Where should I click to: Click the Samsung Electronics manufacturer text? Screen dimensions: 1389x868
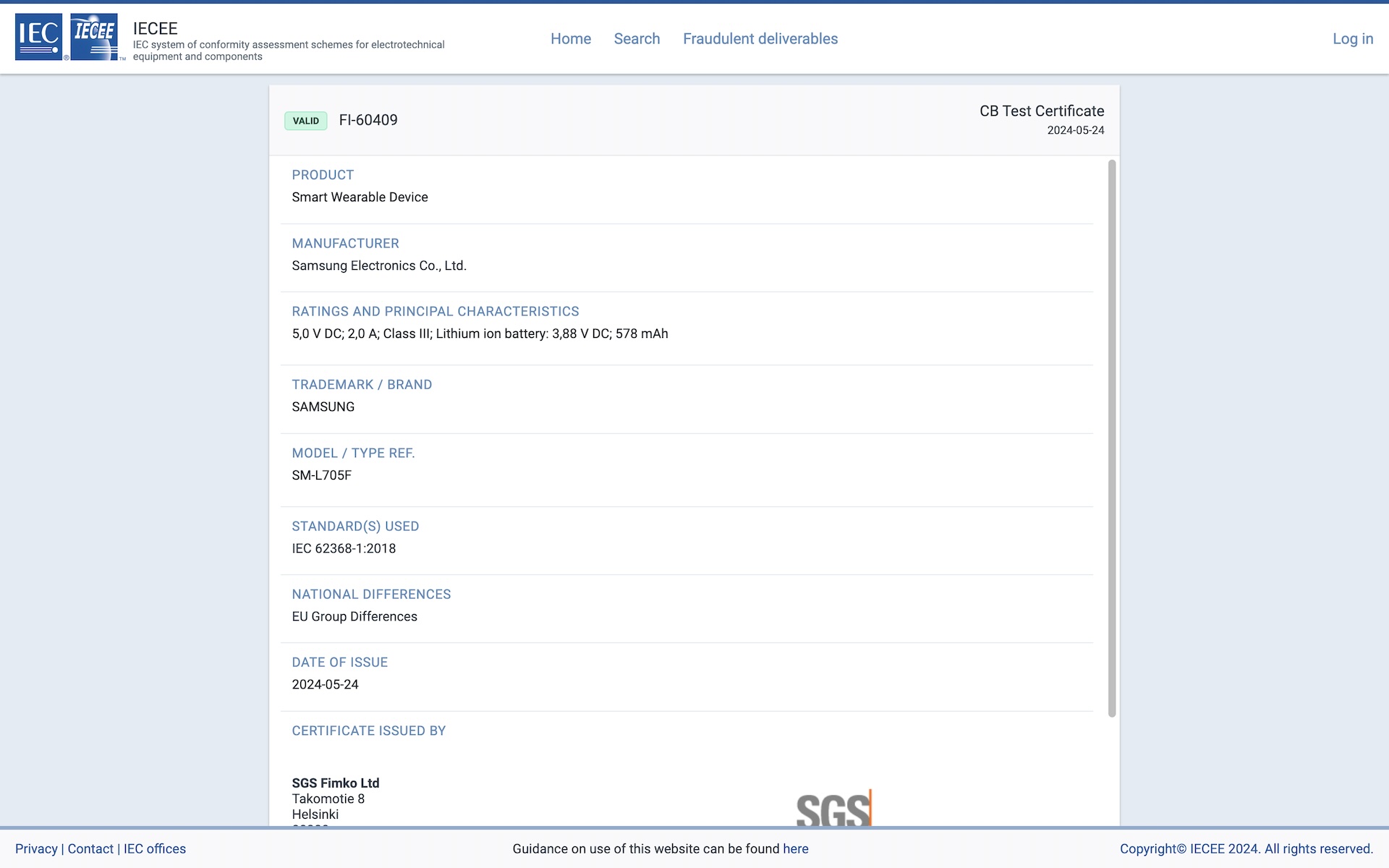click(x=378, y=265)
